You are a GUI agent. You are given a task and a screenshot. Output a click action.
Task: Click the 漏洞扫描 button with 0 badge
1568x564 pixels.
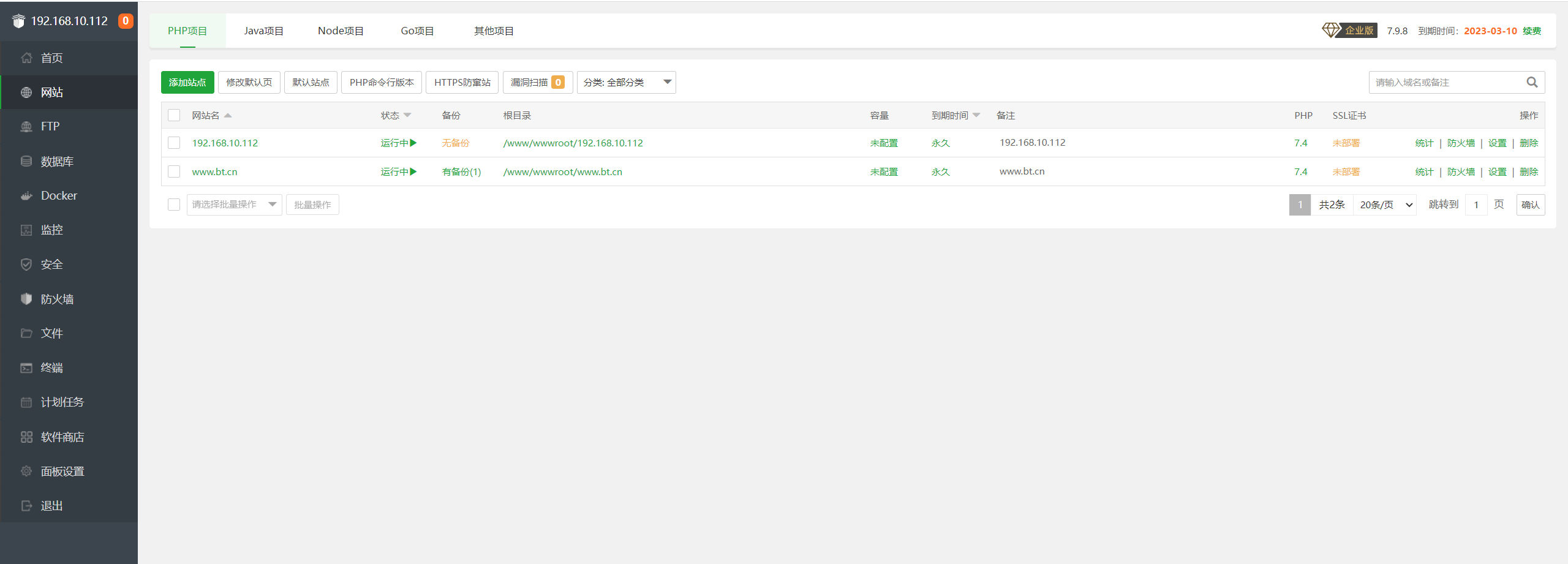pos(537,83)
